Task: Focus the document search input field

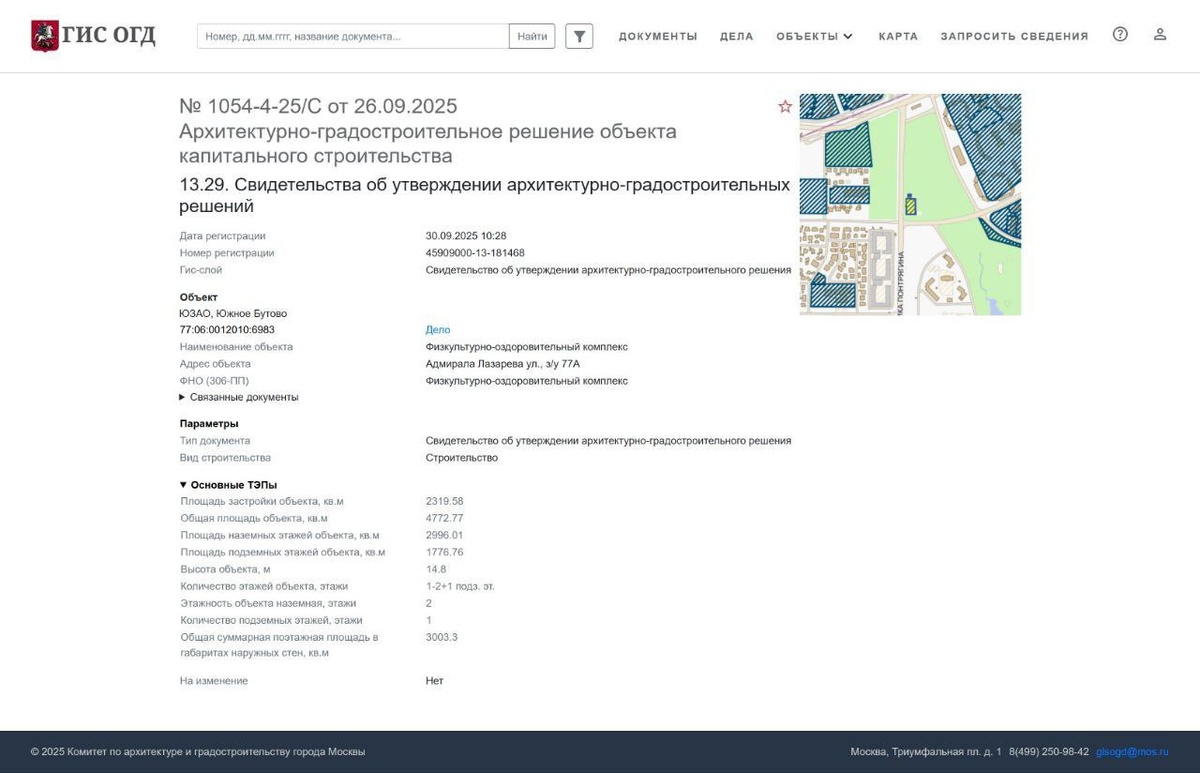Action: click(x=353, y=36)
